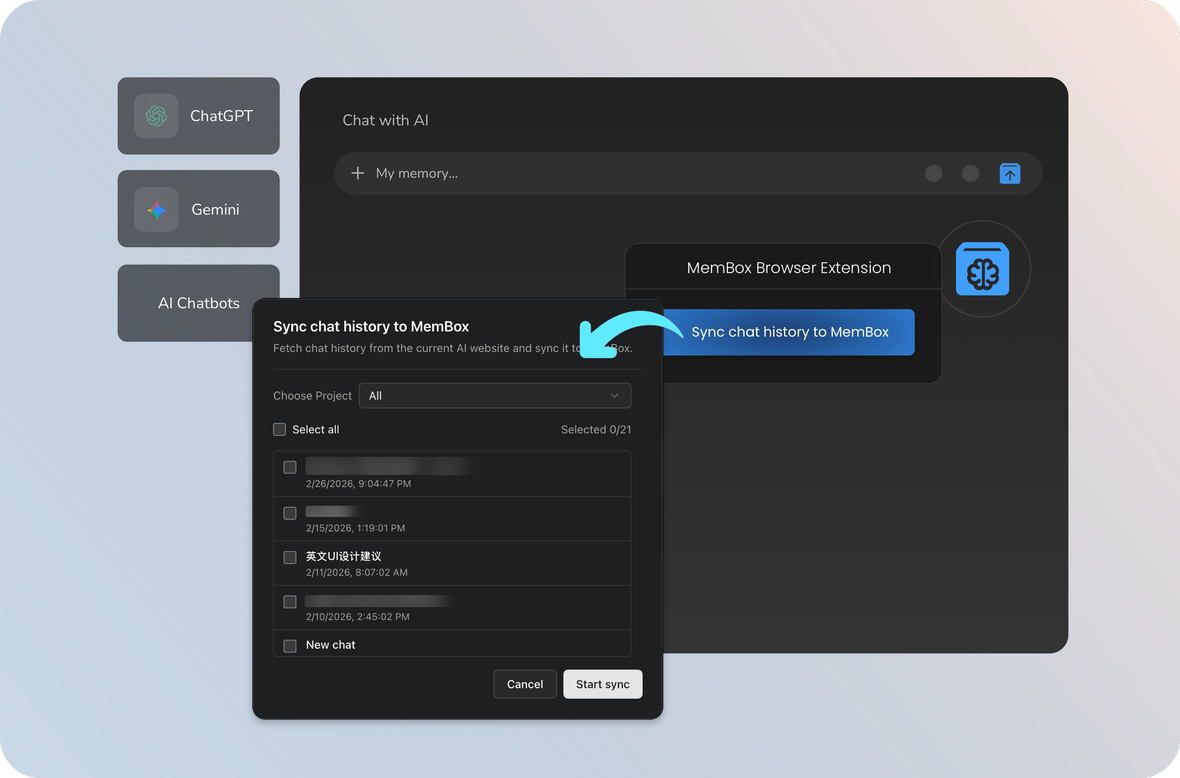Image resolution: width=1180 pixels, height=778 pixels.
Task: Tick the Select all checkbox
Action: pyautogui.click(x=279, y=430)
